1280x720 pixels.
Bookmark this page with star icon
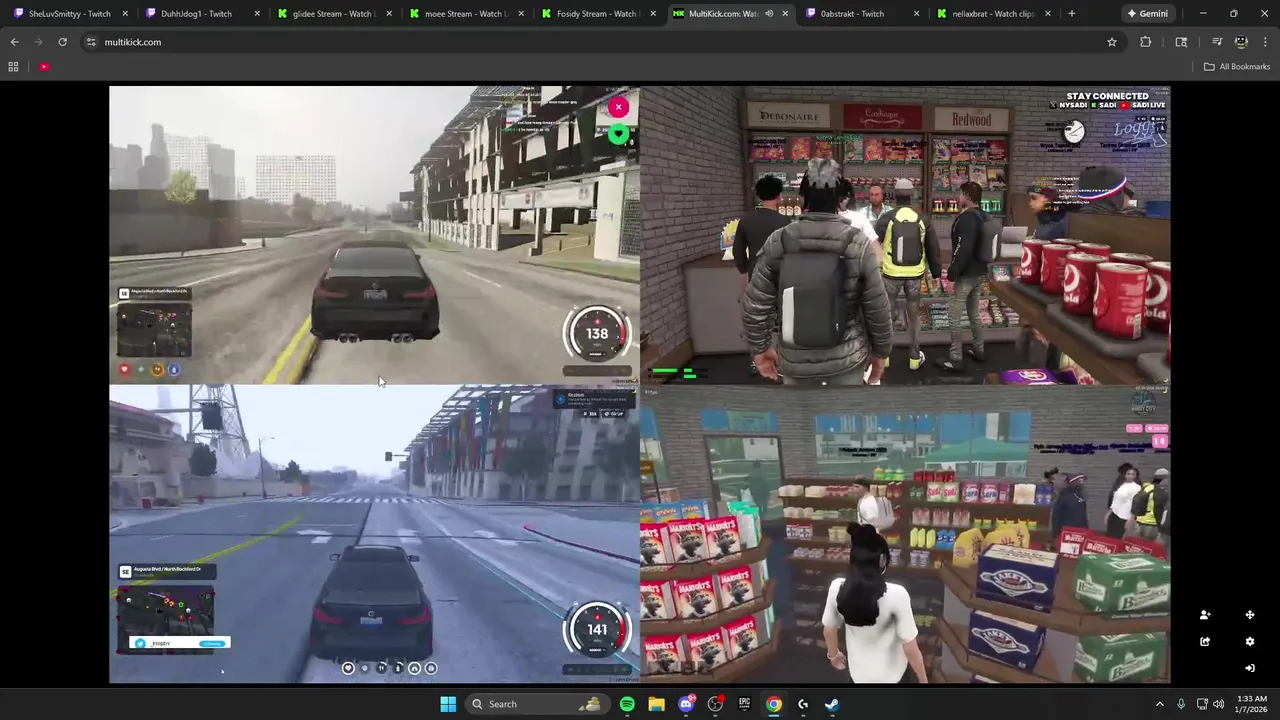tap(1111, 42)
